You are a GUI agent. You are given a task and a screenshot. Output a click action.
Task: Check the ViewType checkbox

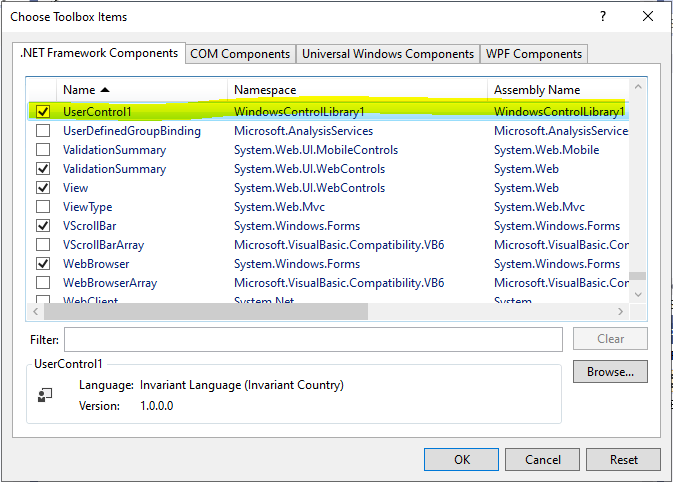click(x=43, y=206)
